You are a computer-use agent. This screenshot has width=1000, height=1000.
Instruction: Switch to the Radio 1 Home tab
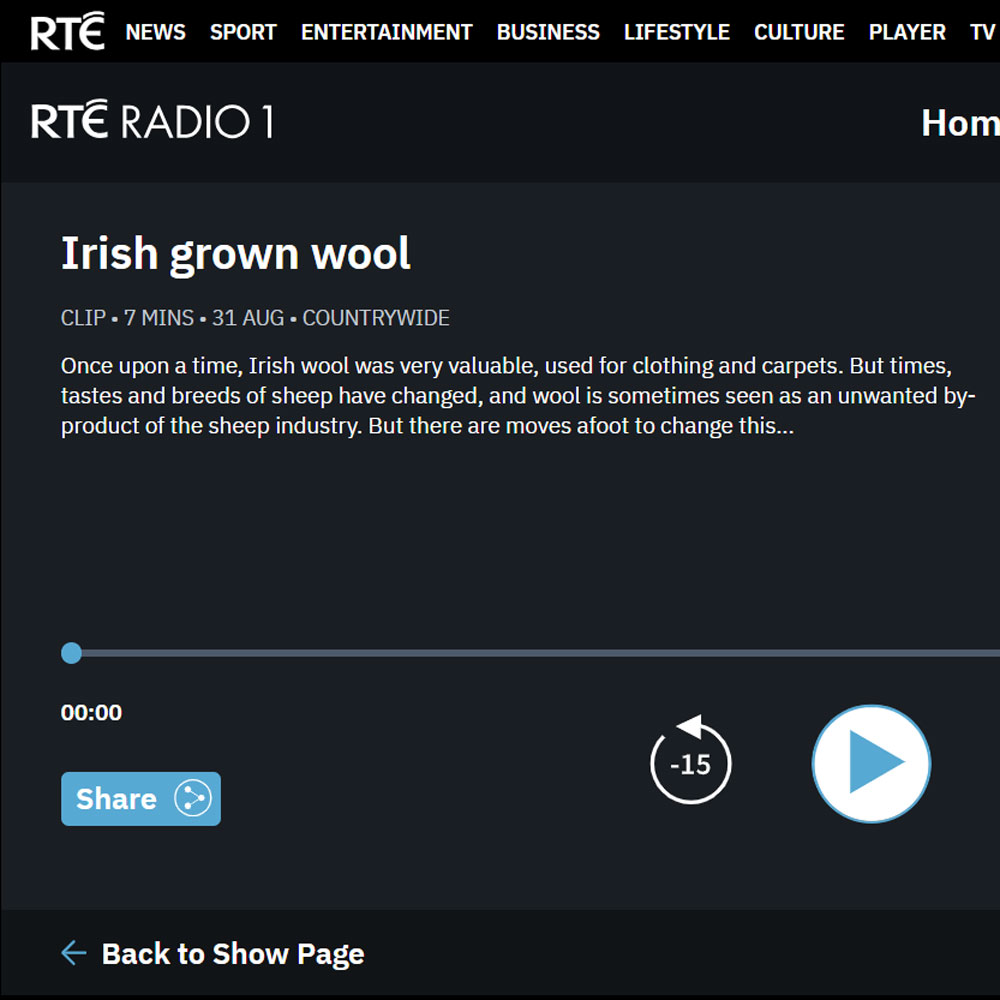(x=959, y=123)
